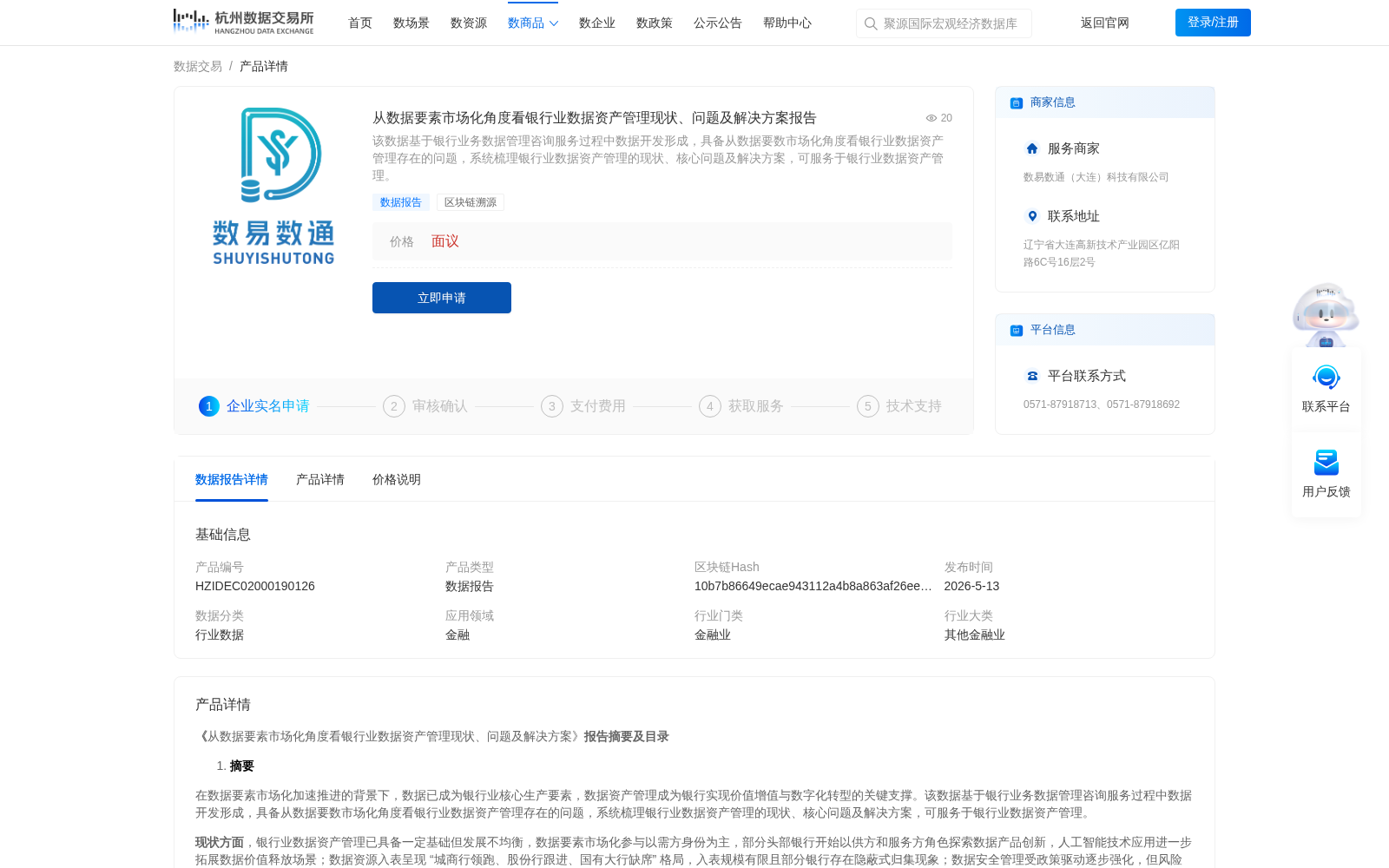Click the 数据报告 tag

pyautogui.click(x=401, y=202)
